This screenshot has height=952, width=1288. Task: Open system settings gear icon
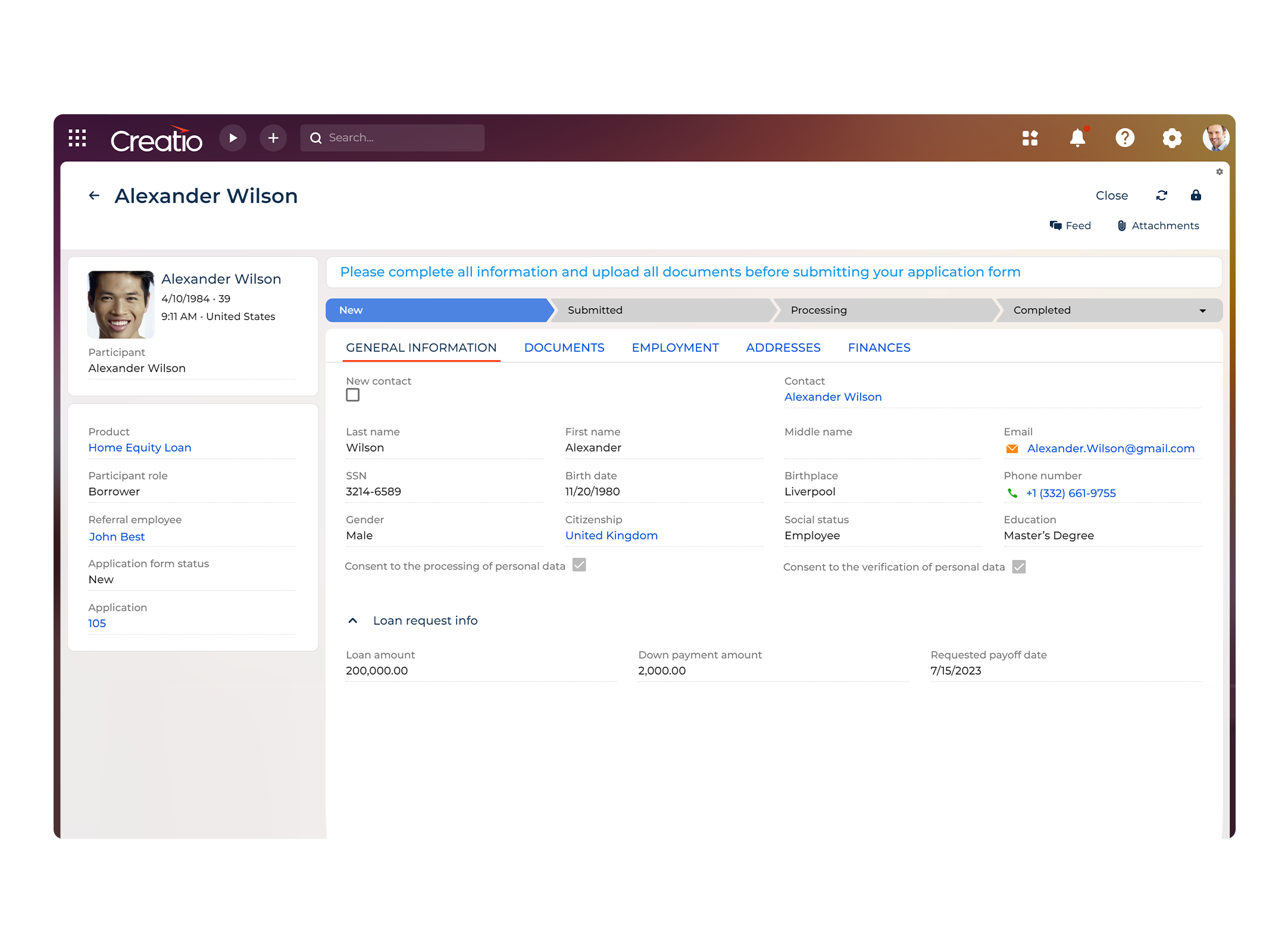tap(1171, 138)
